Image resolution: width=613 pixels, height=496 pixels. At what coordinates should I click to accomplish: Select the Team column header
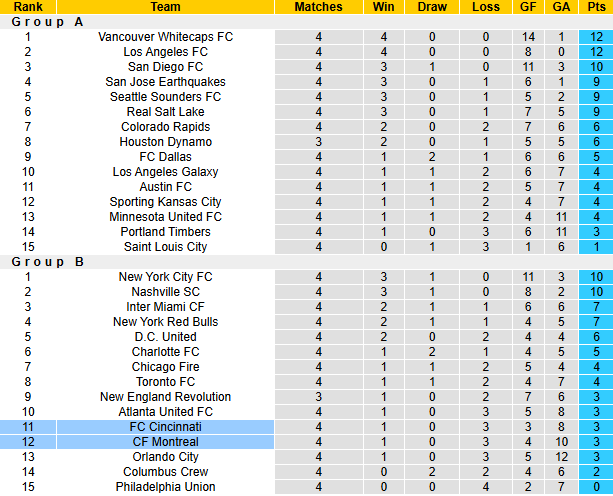(x=165, y=7)
